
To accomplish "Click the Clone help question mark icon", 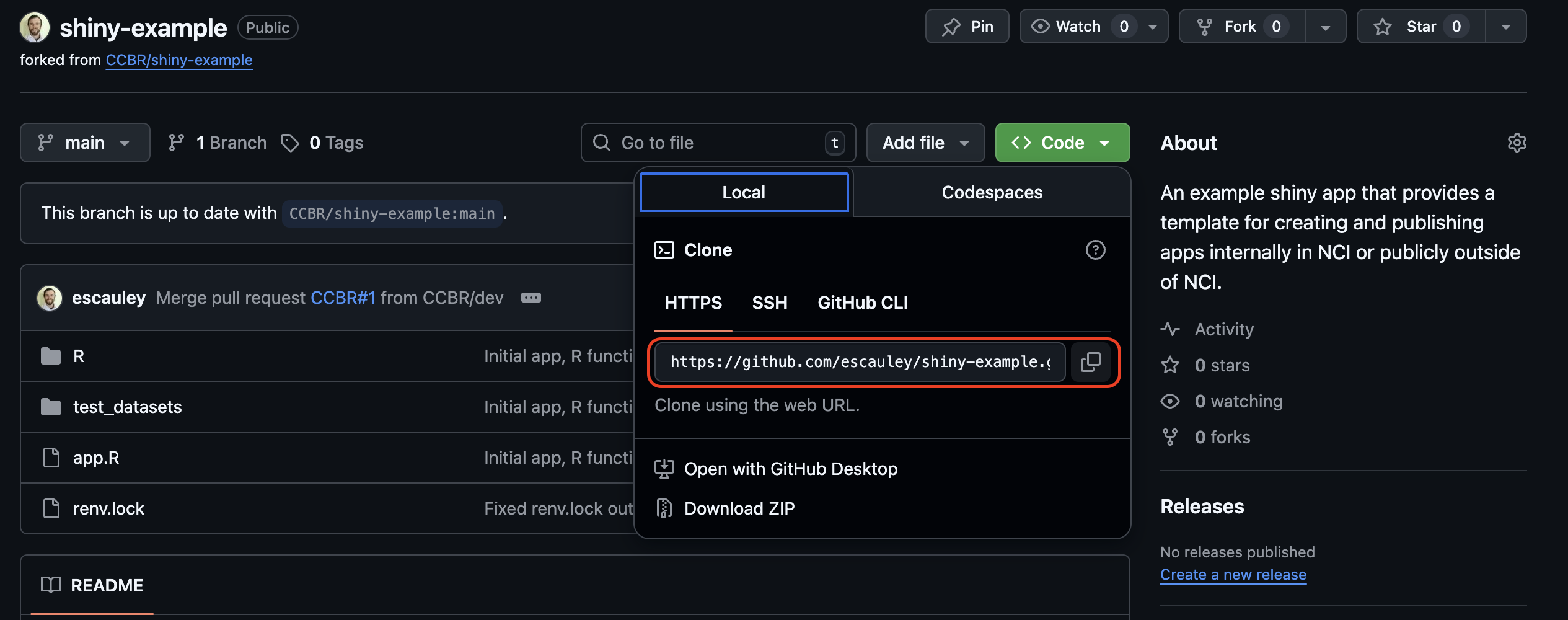I will tap(1095, 250).
